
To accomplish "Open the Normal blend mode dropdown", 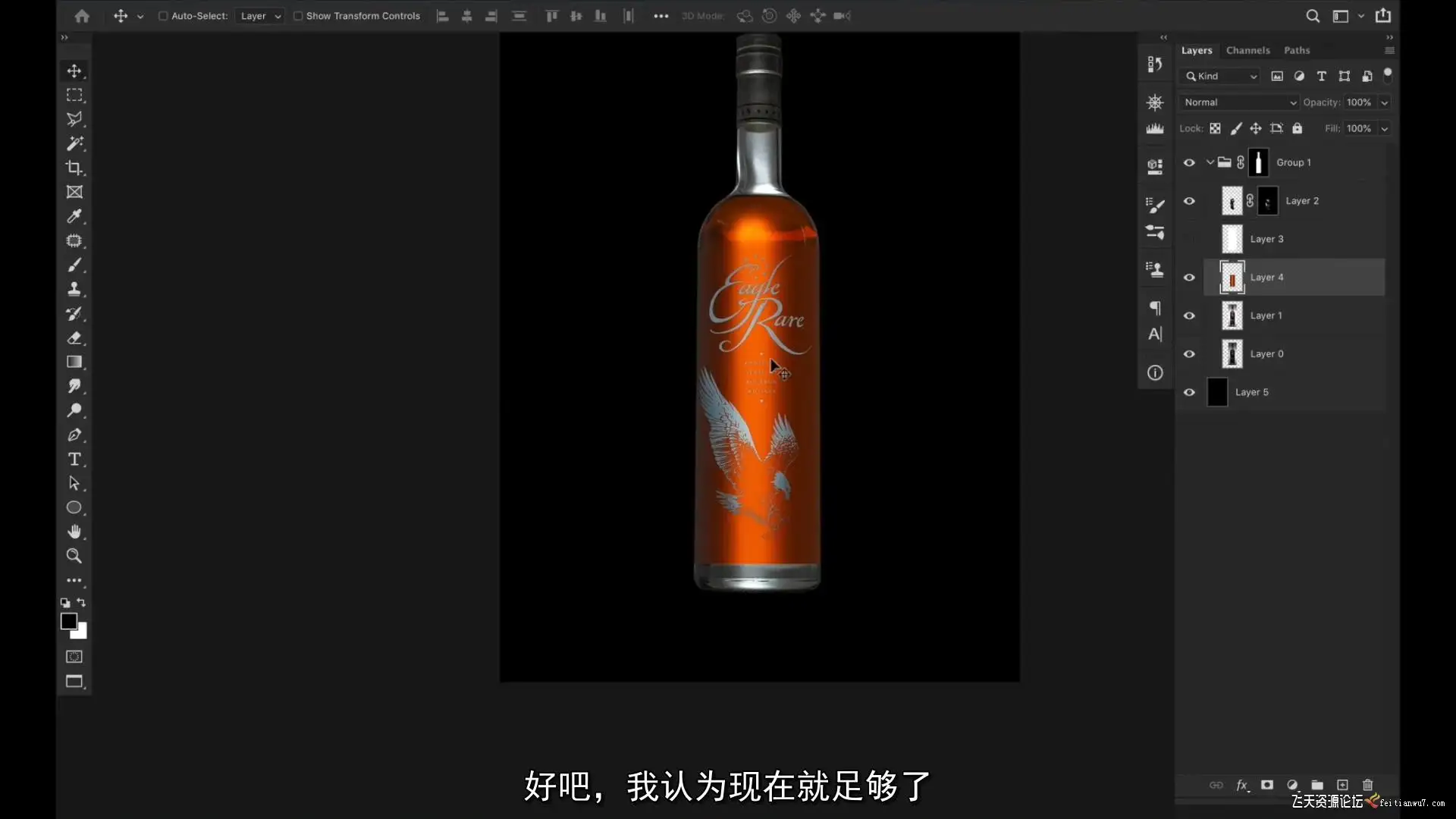I will (1239, 102).
